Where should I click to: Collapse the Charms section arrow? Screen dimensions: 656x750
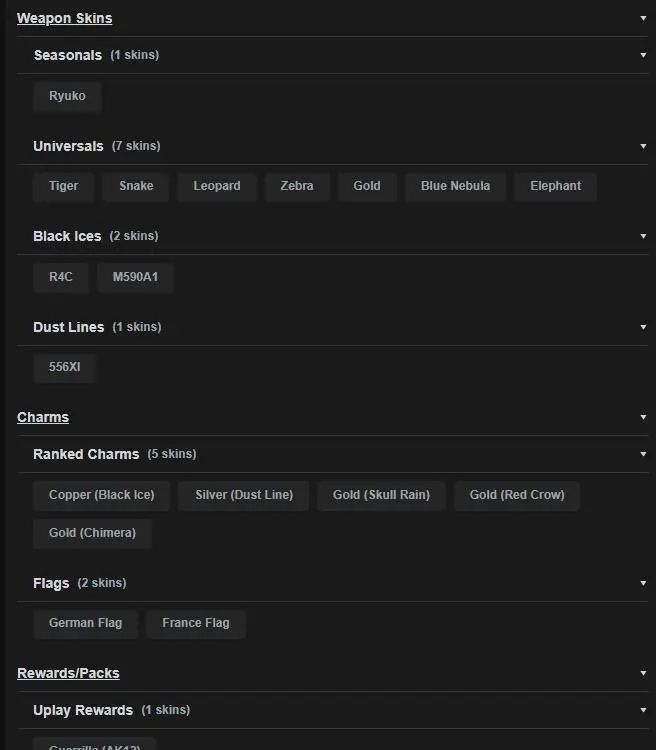pos(643,417)
